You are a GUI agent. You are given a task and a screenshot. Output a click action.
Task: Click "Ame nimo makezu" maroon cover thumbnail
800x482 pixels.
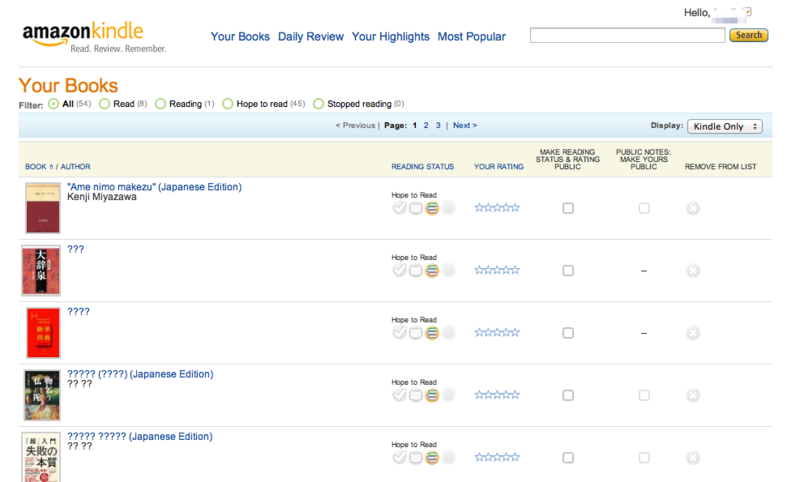coord(43,208)
